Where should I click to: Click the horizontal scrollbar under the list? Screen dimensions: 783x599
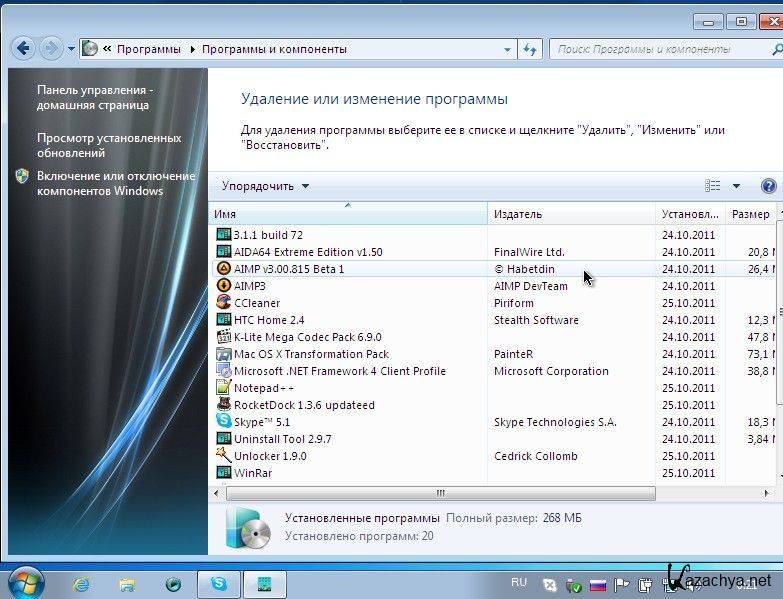coord(440,493)
